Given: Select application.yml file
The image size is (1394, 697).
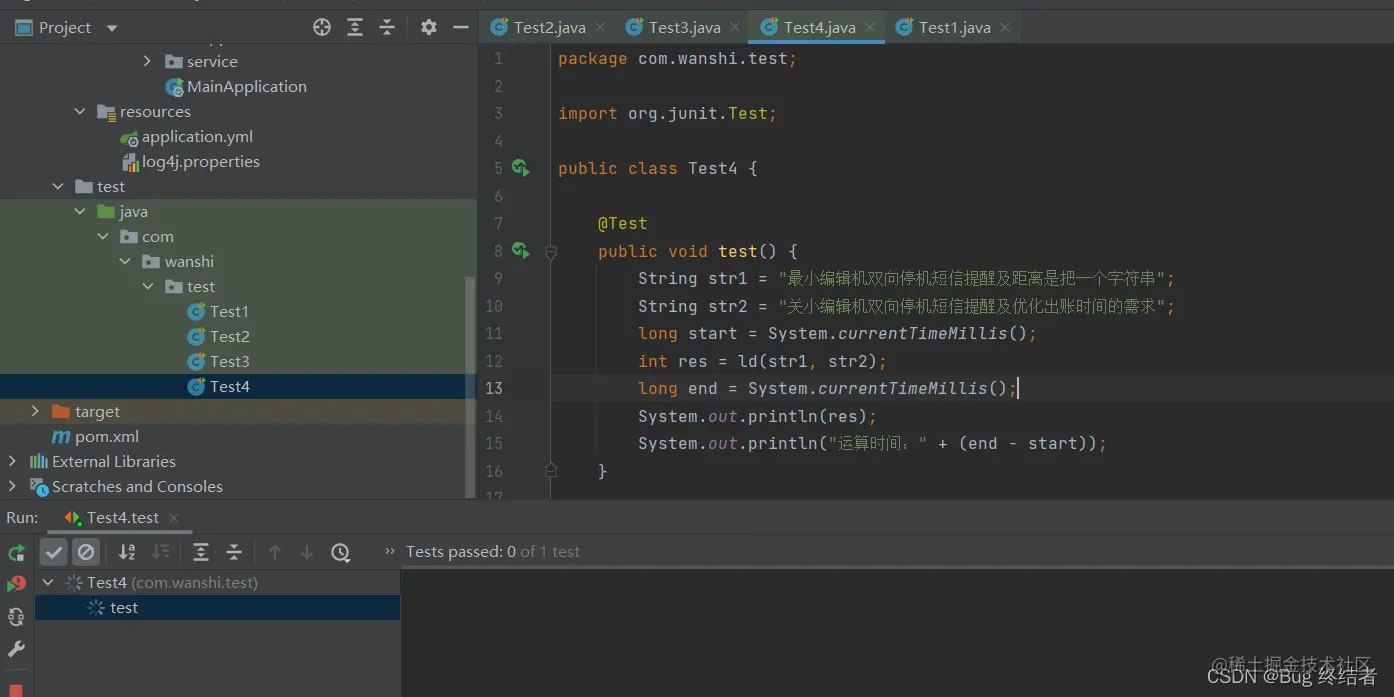Looking at the screenshot, I should (197, 137).
